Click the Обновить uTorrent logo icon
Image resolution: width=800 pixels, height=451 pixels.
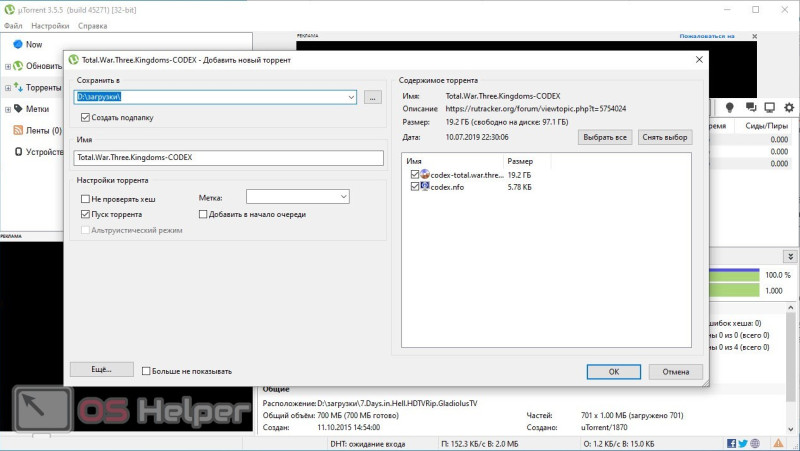(x=18, y=66)
